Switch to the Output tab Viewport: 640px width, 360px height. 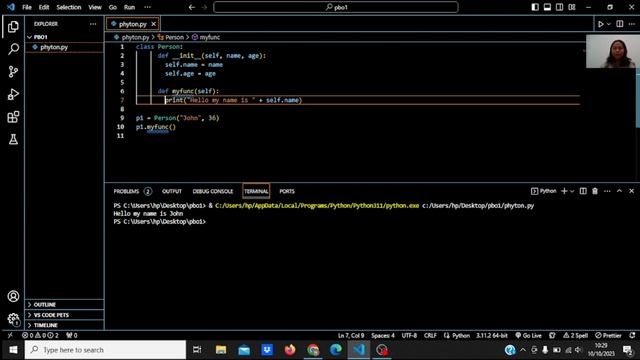click(x=172, y=191)
